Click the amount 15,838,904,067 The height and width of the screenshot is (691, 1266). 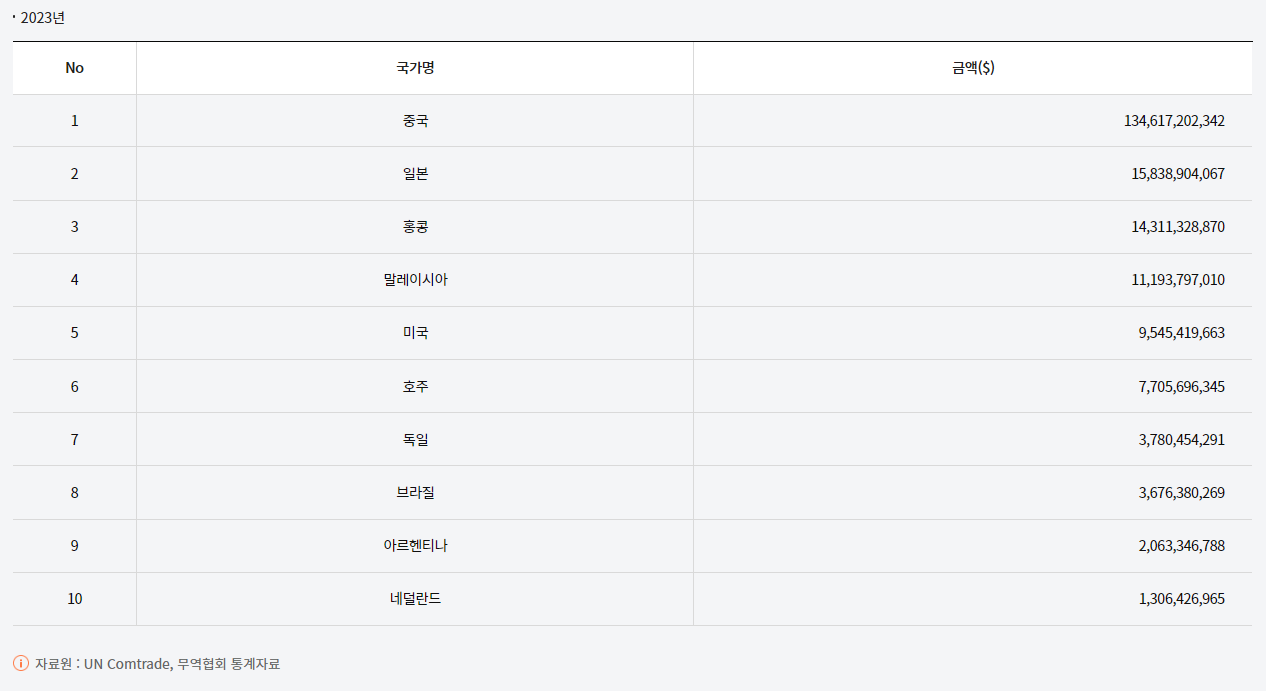(x=1177, y=174)
